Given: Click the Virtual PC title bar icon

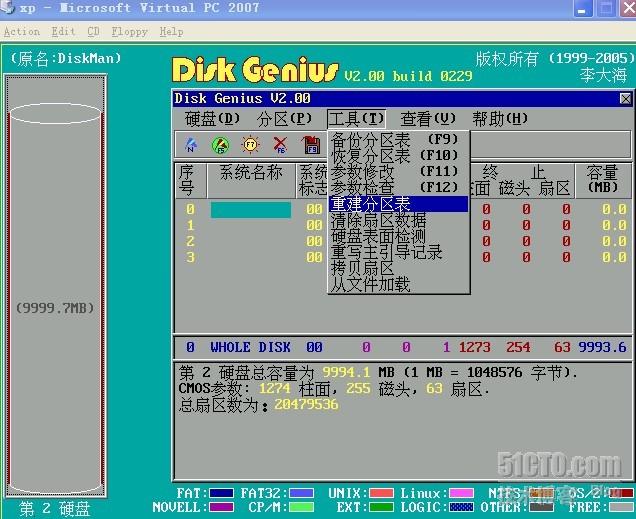Looking at the screenshot, I should 7,7.
